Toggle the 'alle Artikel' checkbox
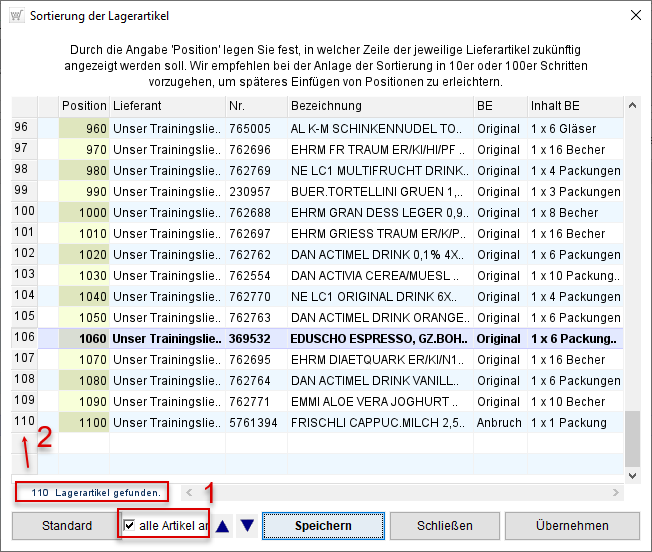This screenshot has width=652, height=552. tap(129, 526)
